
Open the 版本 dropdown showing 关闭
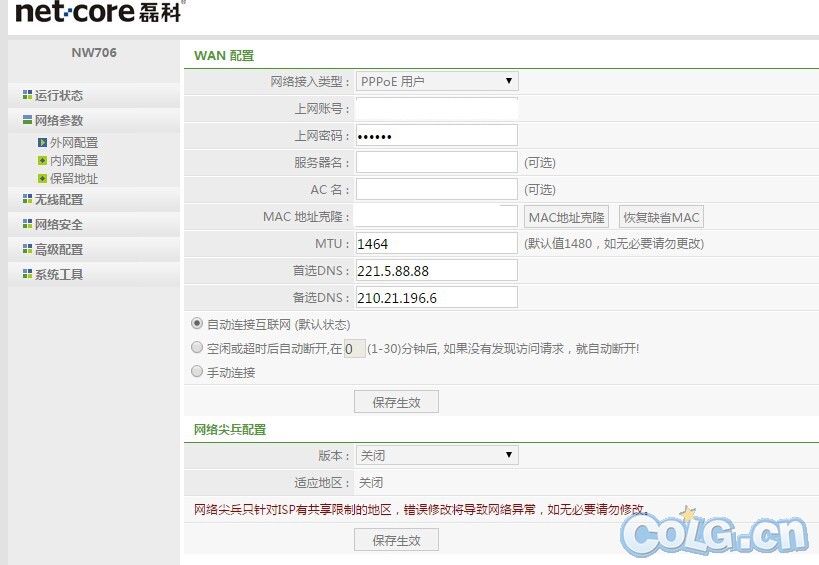tap(437, 455)
